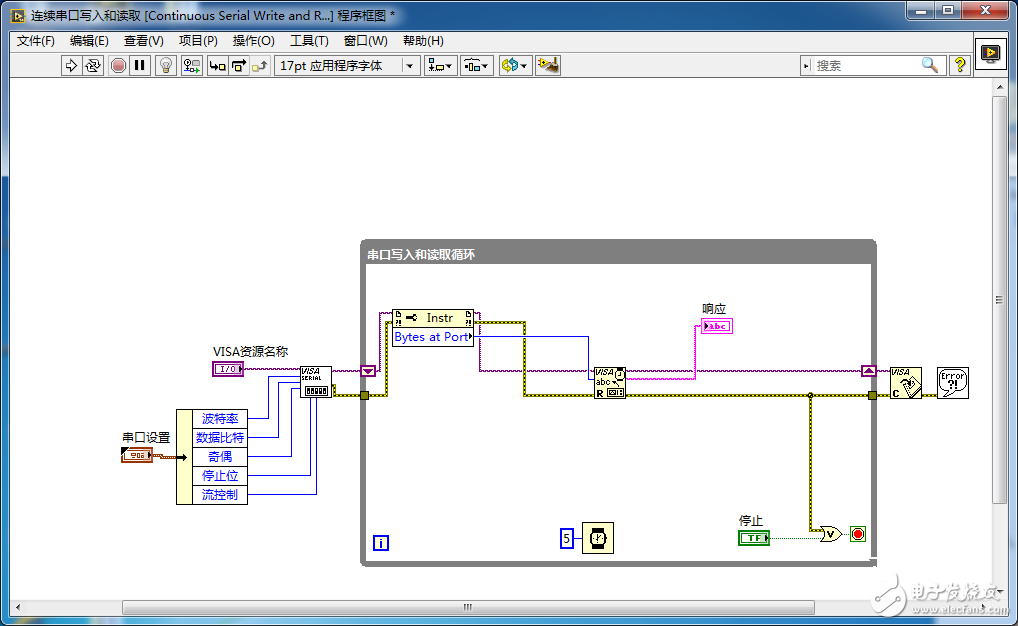
Task: Start Run Continuously from the toolbar
Action: [93, 66]
